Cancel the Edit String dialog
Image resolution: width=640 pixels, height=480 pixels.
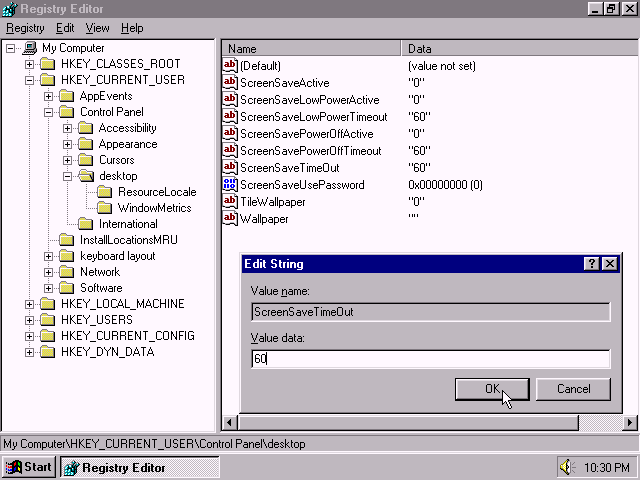[573, 389]
